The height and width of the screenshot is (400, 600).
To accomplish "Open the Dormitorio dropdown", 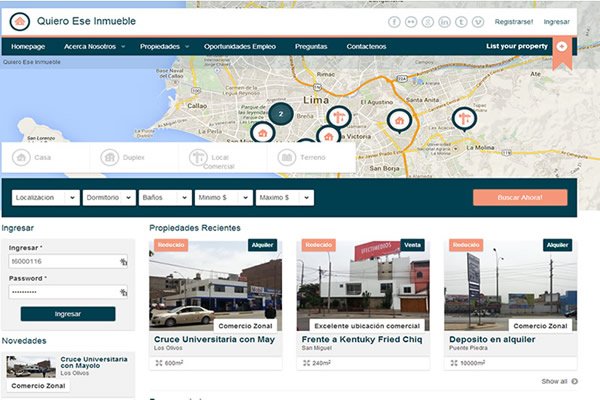I will pos(109,198).
